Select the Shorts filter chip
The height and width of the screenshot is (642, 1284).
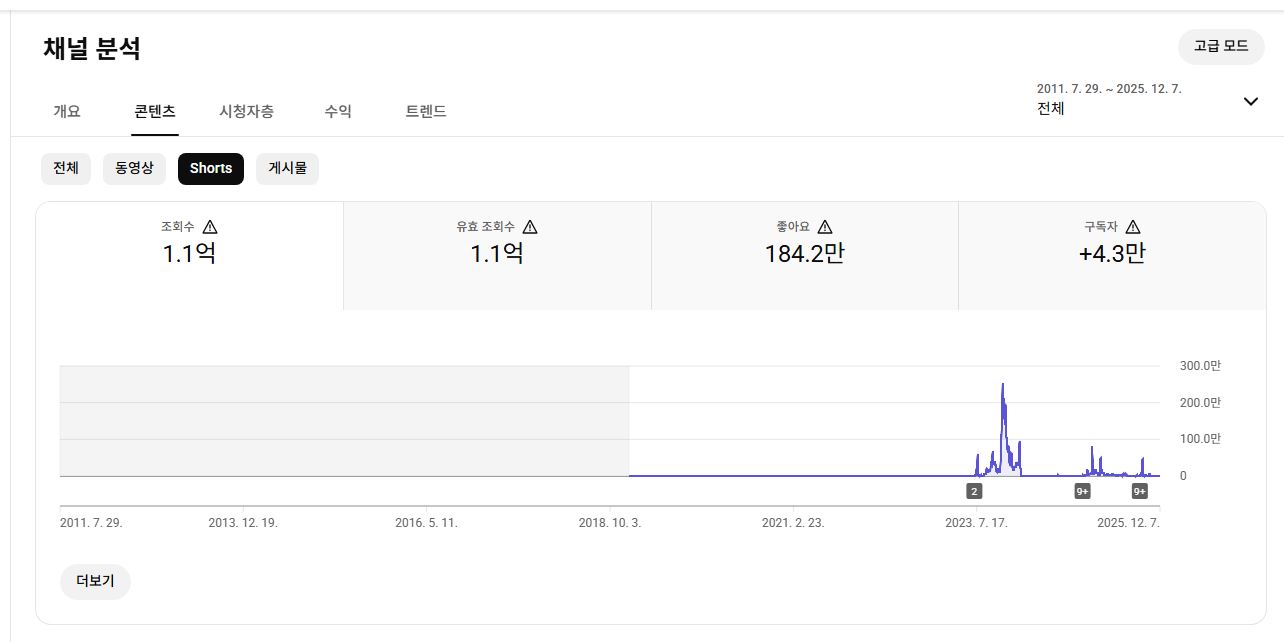211,169
